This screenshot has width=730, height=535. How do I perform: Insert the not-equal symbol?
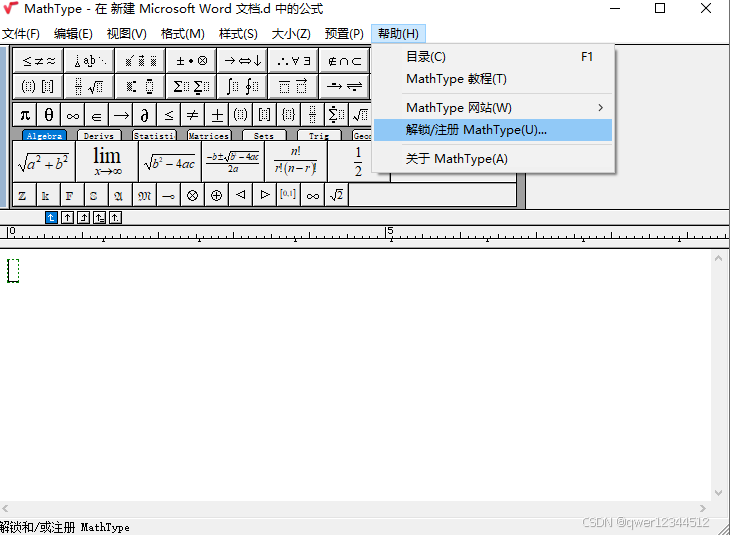point(193,115)
